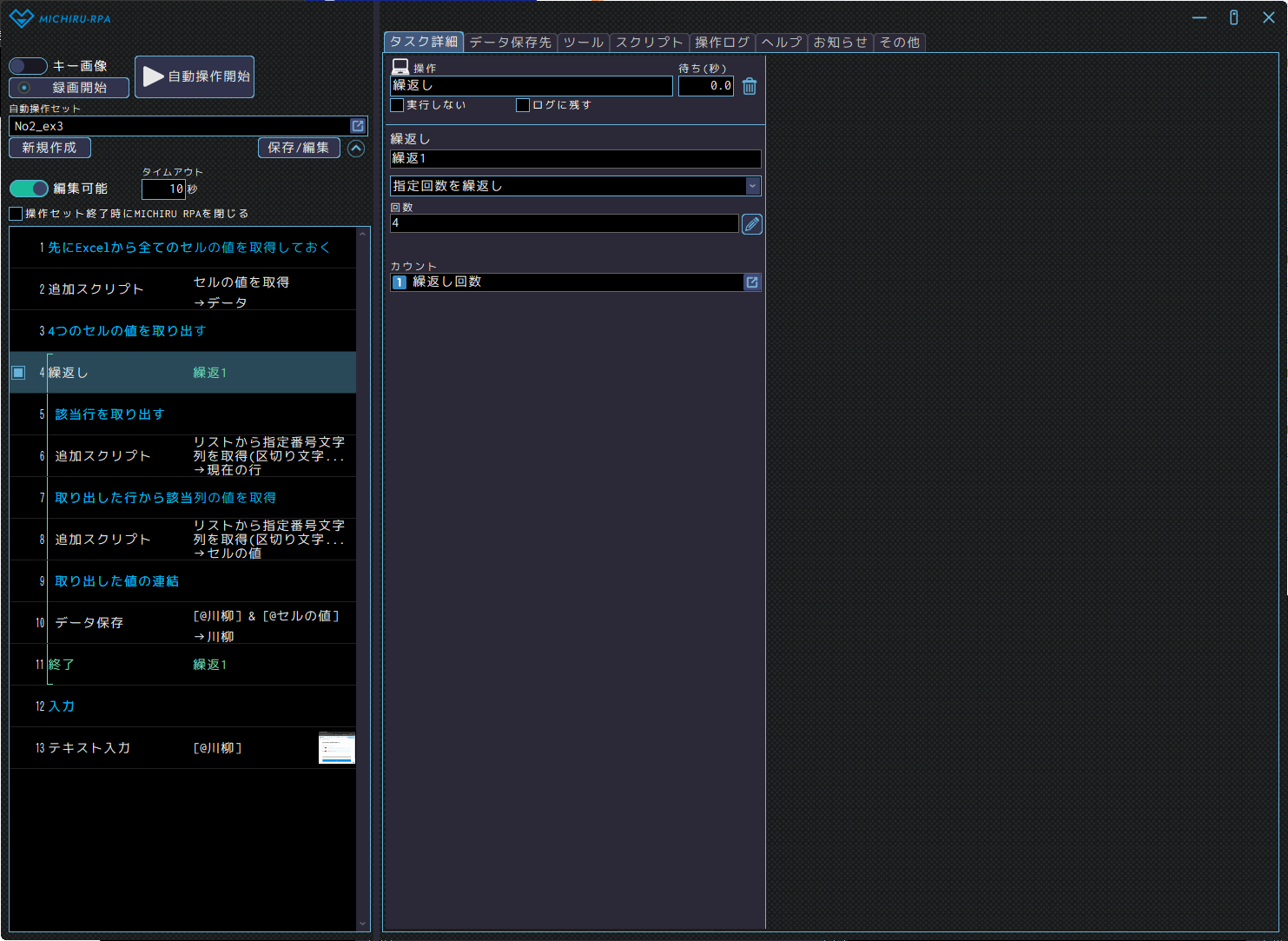
Task: Open the 自動操作セット selector icon
Action: coord(357,126)
